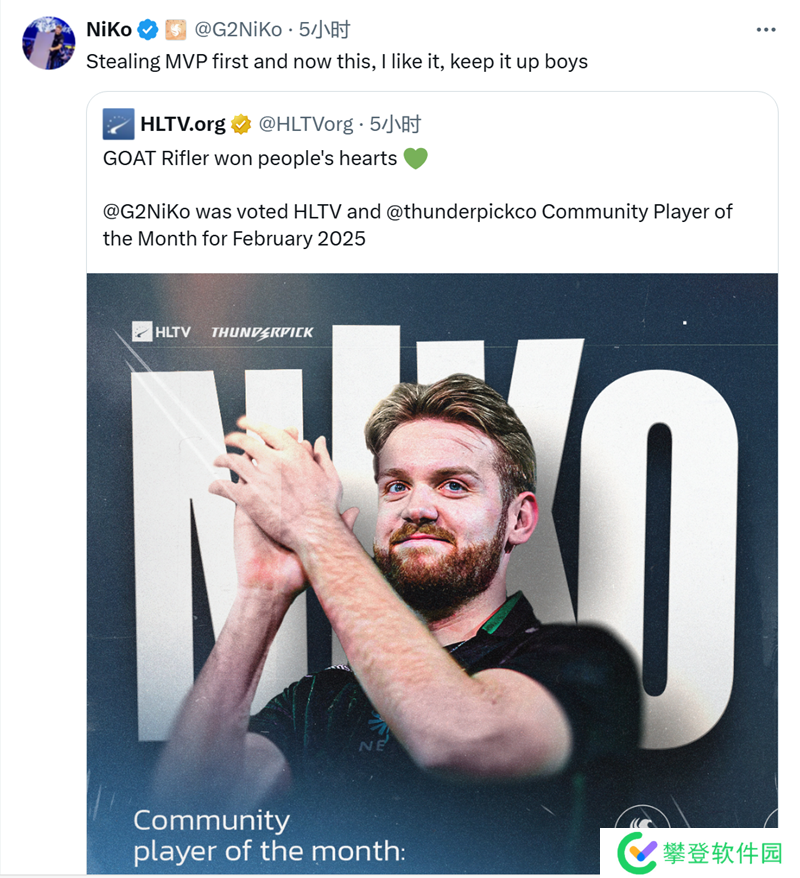
Task: Click the 攀登软件园 watermark logo
Action: click(699, 853)
